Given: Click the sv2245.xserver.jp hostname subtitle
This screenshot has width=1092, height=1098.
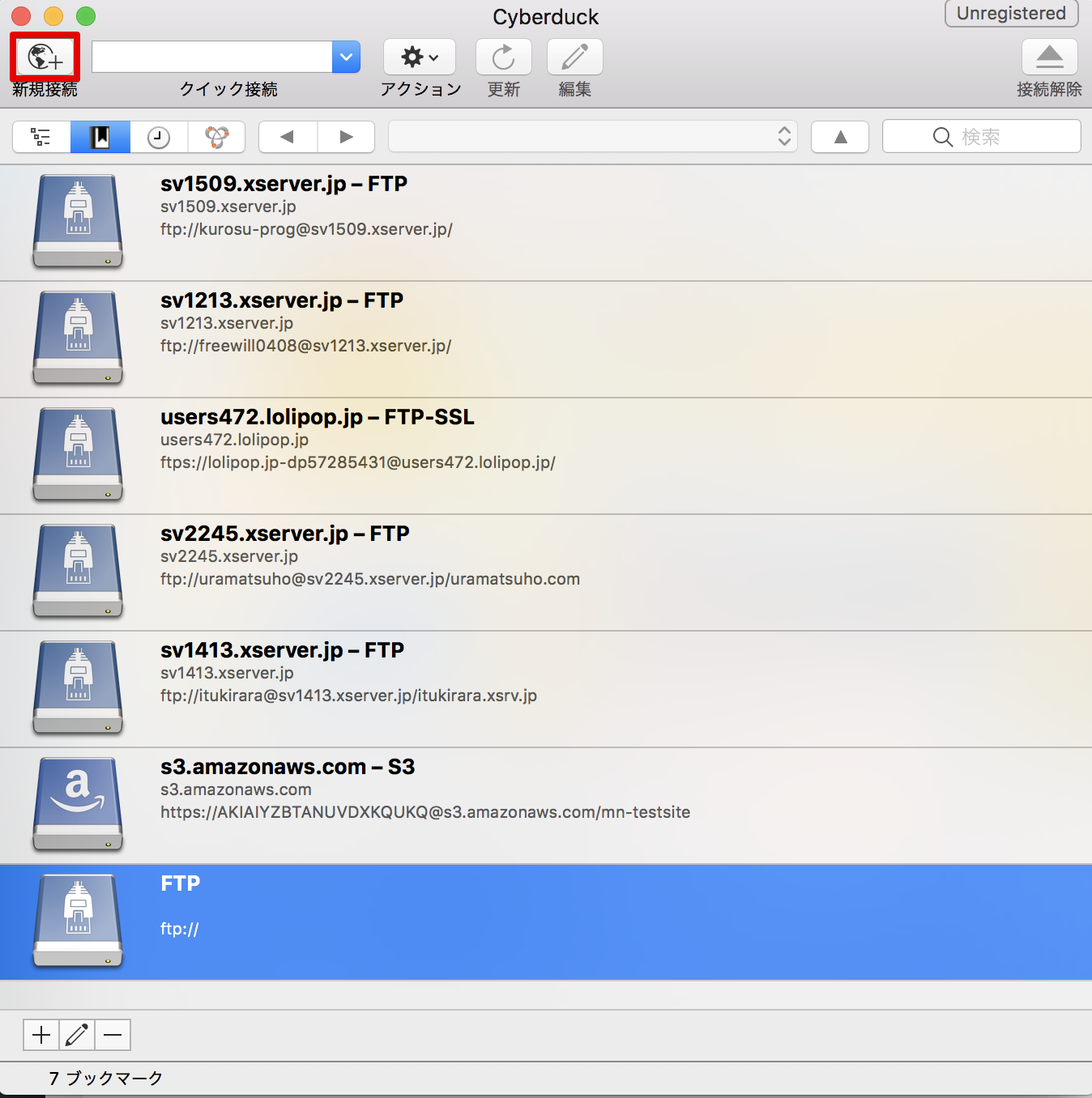Looking at the screenshot, I should tap(229, 556).
